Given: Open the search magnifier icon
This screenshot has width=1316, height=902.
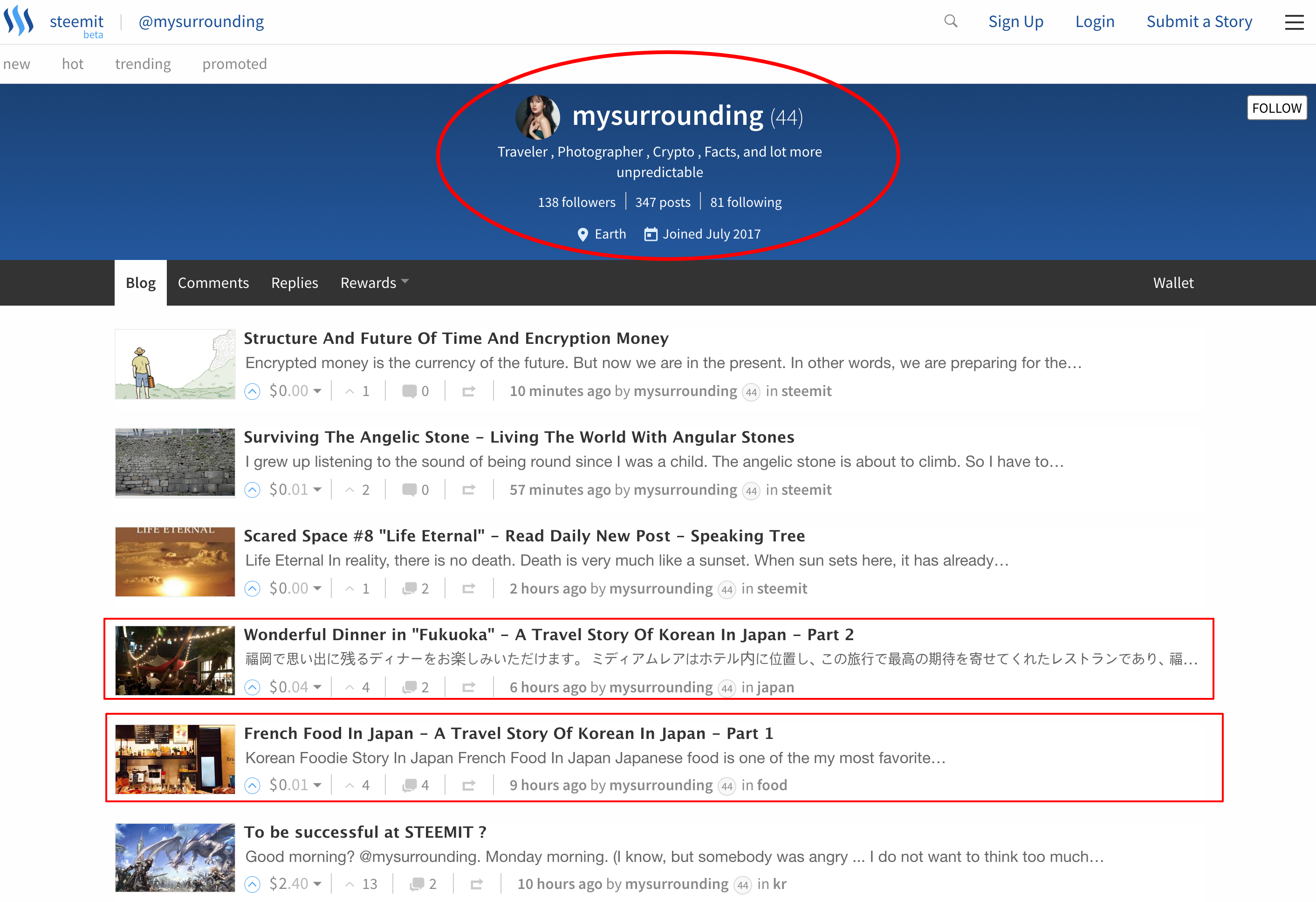Looking at the screenshot, I should [951, 21].
